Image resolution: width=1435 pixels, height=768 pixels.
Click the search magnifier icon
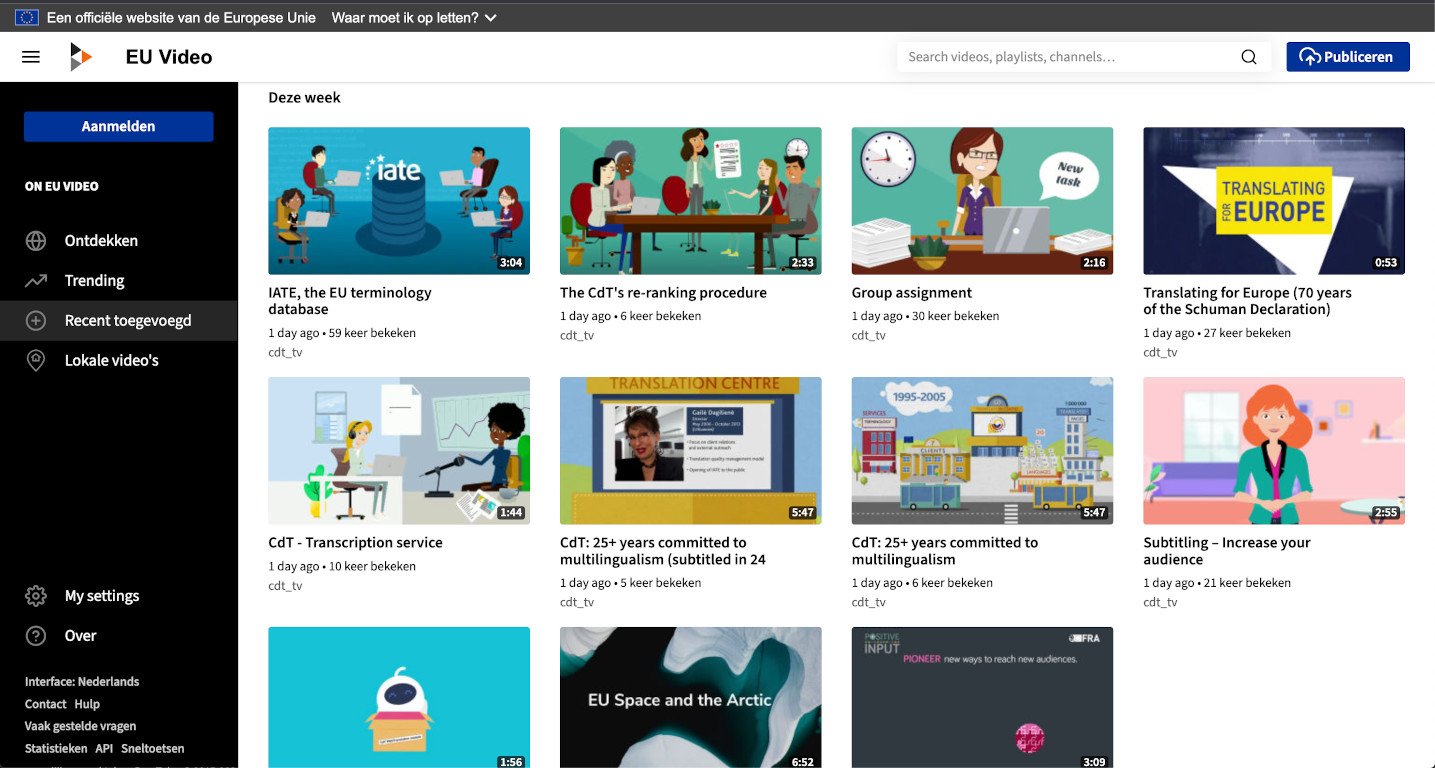pyautogui.click(x=1248, y=57)
